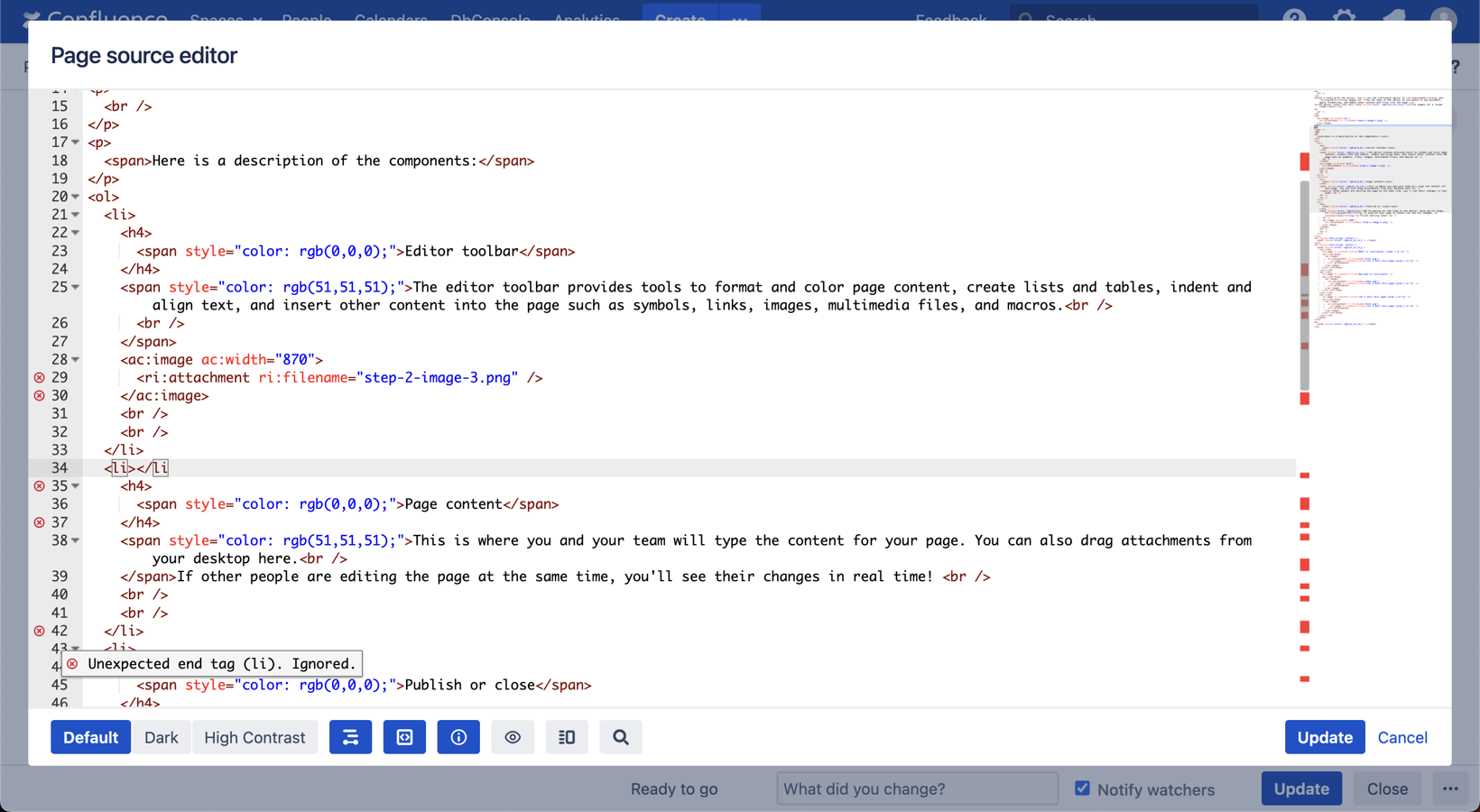Viewport: 1480px width, 812px height.
Task: Click the What did you change field
Action: click(917, 788)
